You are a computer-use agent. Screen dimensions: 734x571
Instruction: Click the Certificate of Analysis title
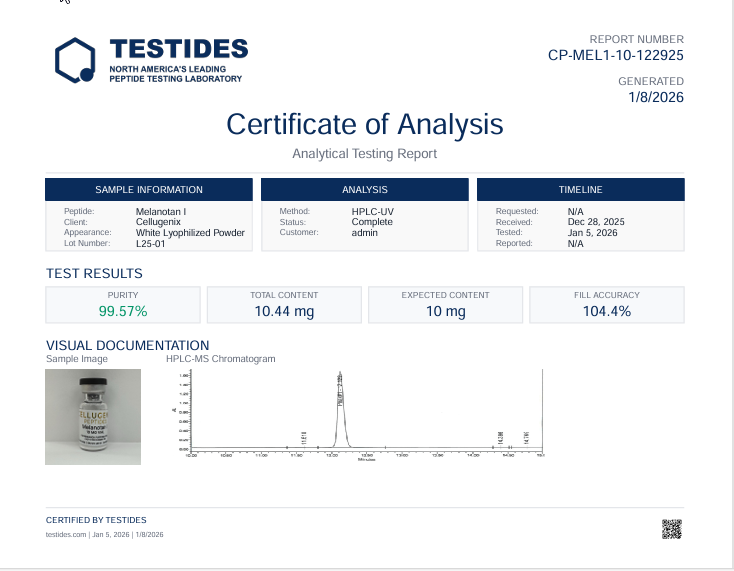(364, 124)
